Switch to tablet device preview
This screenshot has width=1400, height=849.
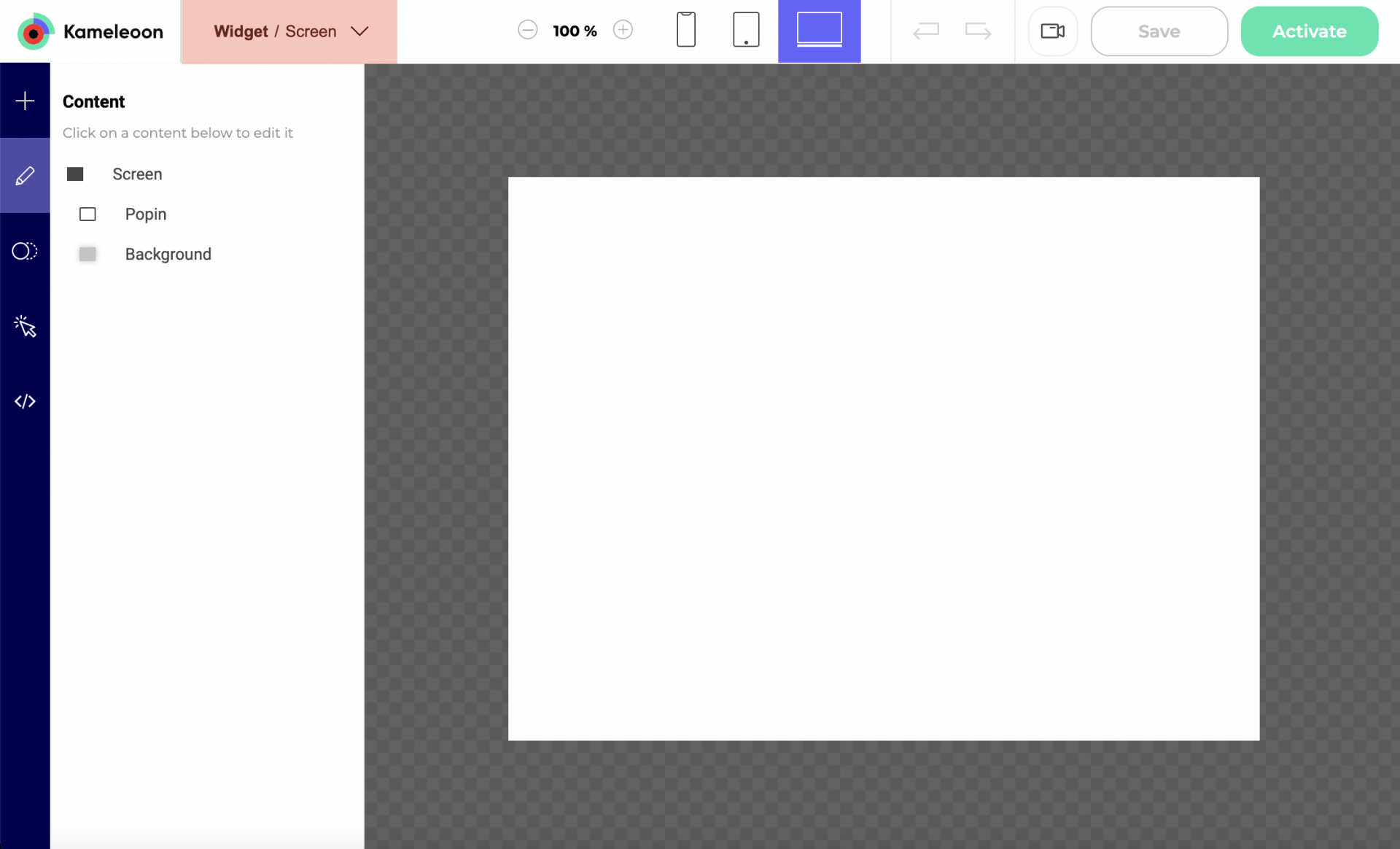pos(745,31)
